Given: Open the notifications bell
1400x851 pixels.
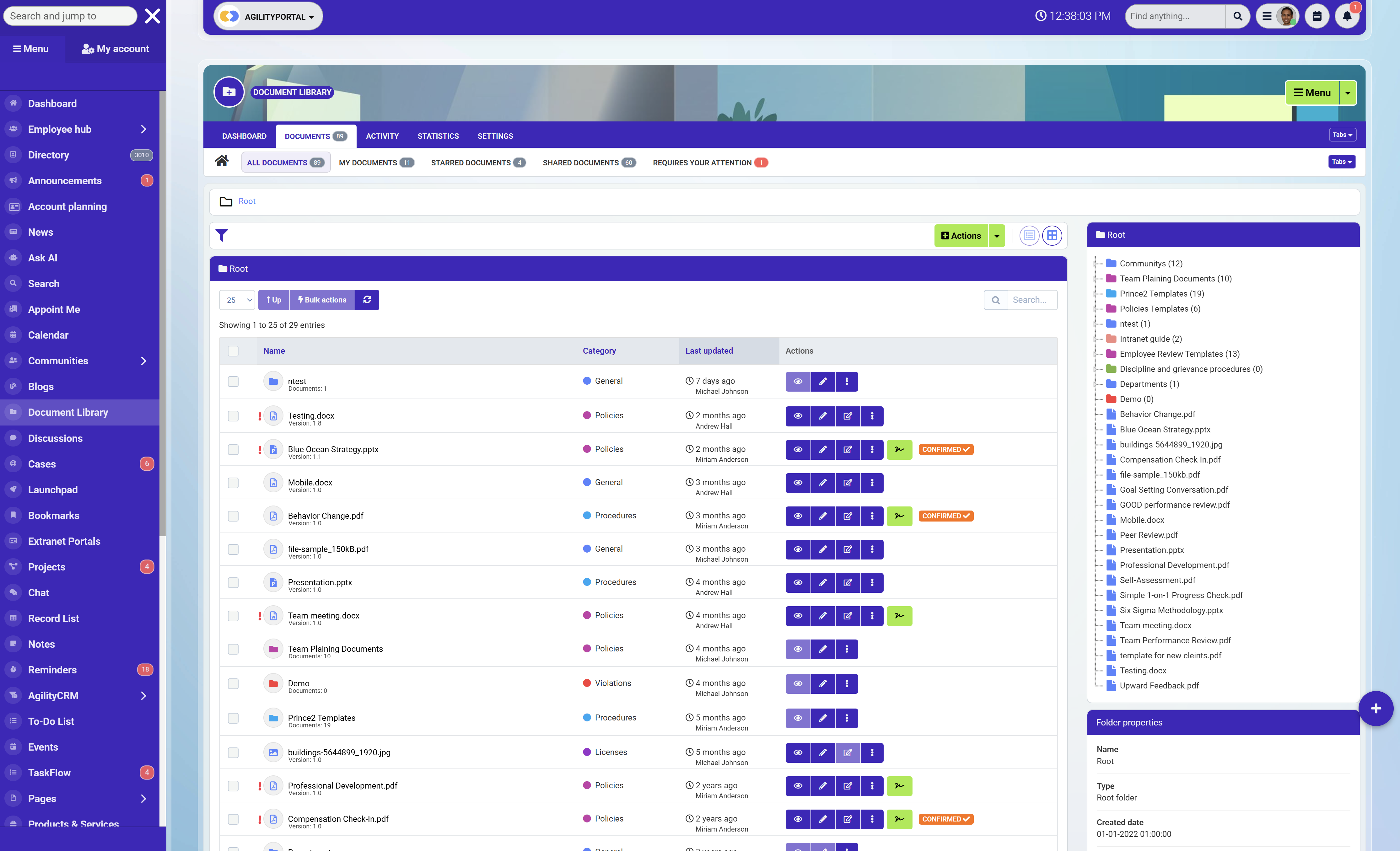Looking at the screenshot, I should point(1347,16).
